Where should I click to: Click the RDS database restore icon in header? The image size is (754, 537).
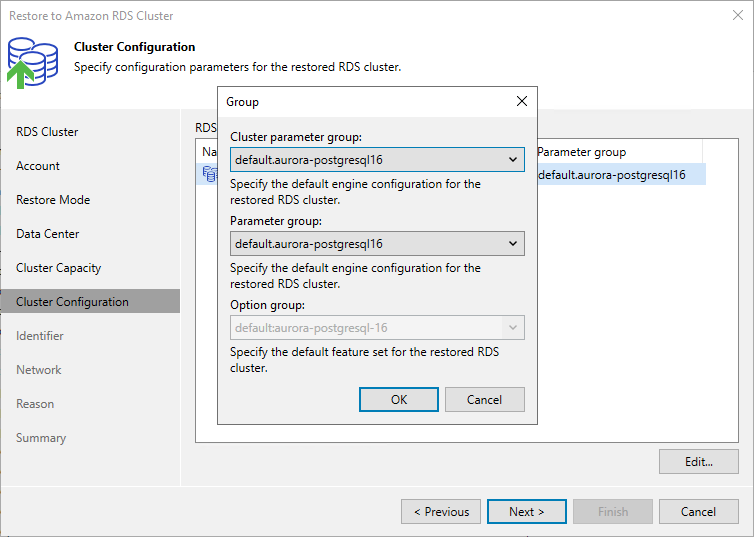point(33,63)
